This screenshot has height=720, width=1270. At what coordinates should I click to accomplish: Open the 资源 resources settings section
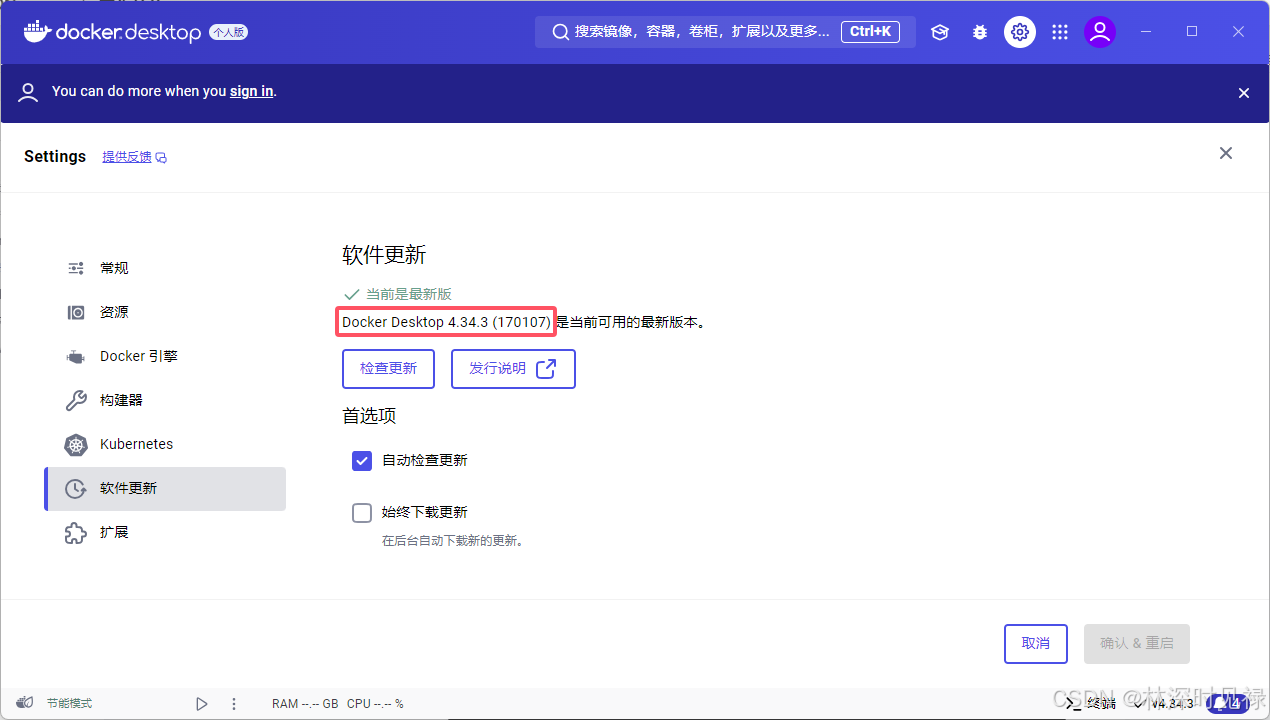[x=165, y=312]
